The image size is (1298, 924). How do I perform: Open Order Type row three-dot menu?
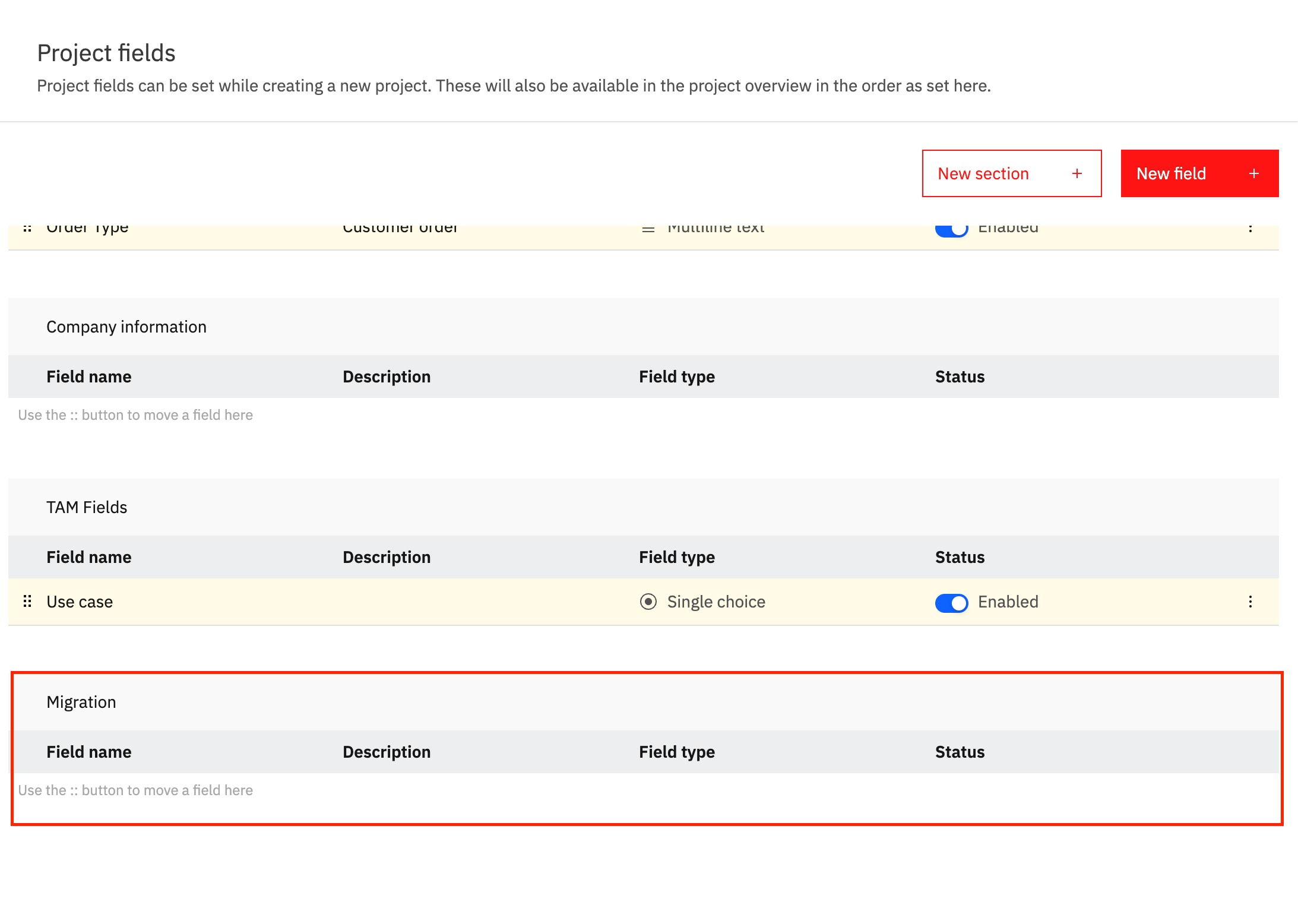pyautogui.click(x=1250, y=230)
